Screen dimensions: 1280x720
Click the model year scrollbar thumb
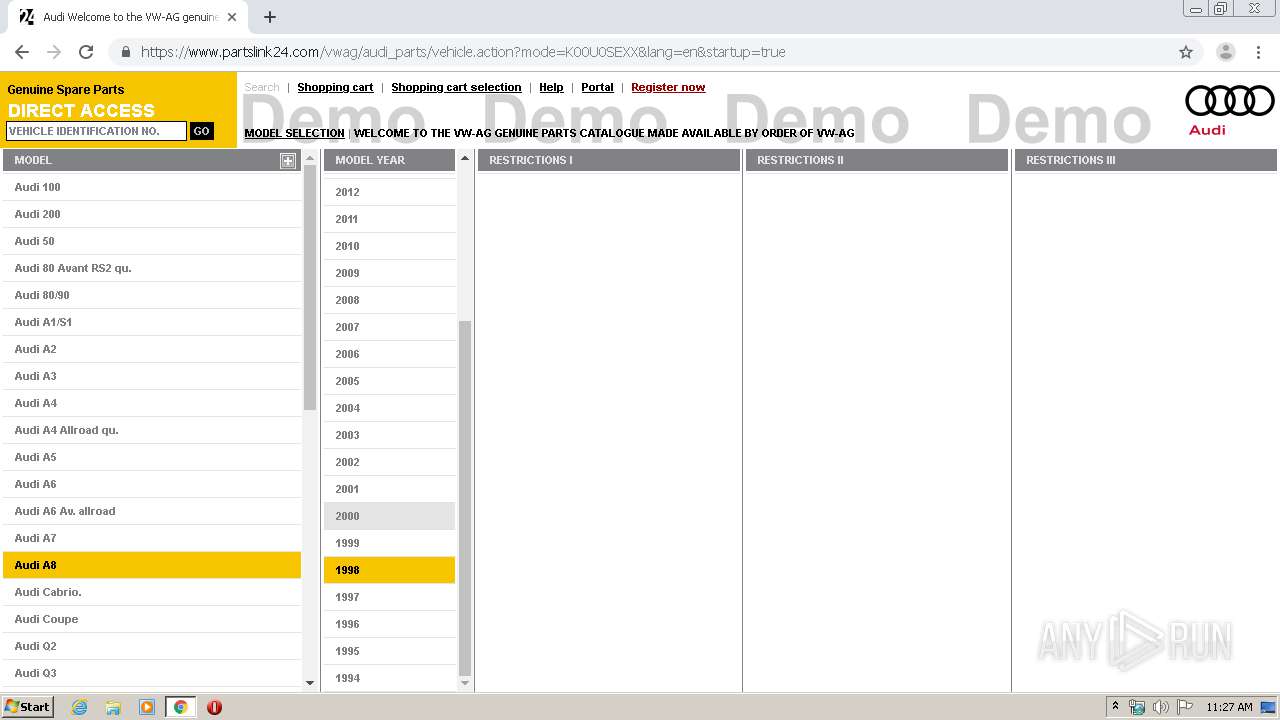[464, 498]
